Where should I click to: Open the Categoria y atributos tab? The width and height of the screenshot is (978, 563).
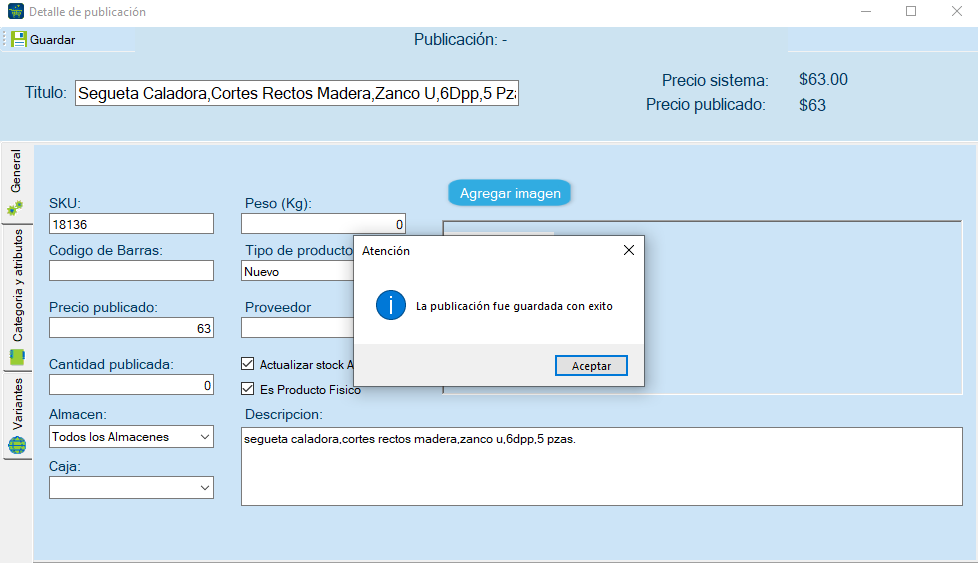(x=17, y=297)
